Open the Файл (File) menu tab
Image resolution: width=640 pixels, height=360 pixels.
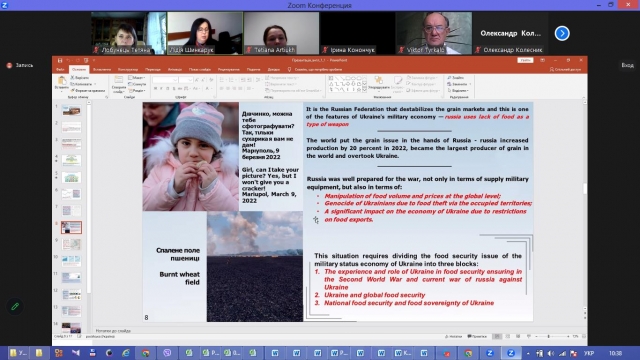(x=60, y=69)
